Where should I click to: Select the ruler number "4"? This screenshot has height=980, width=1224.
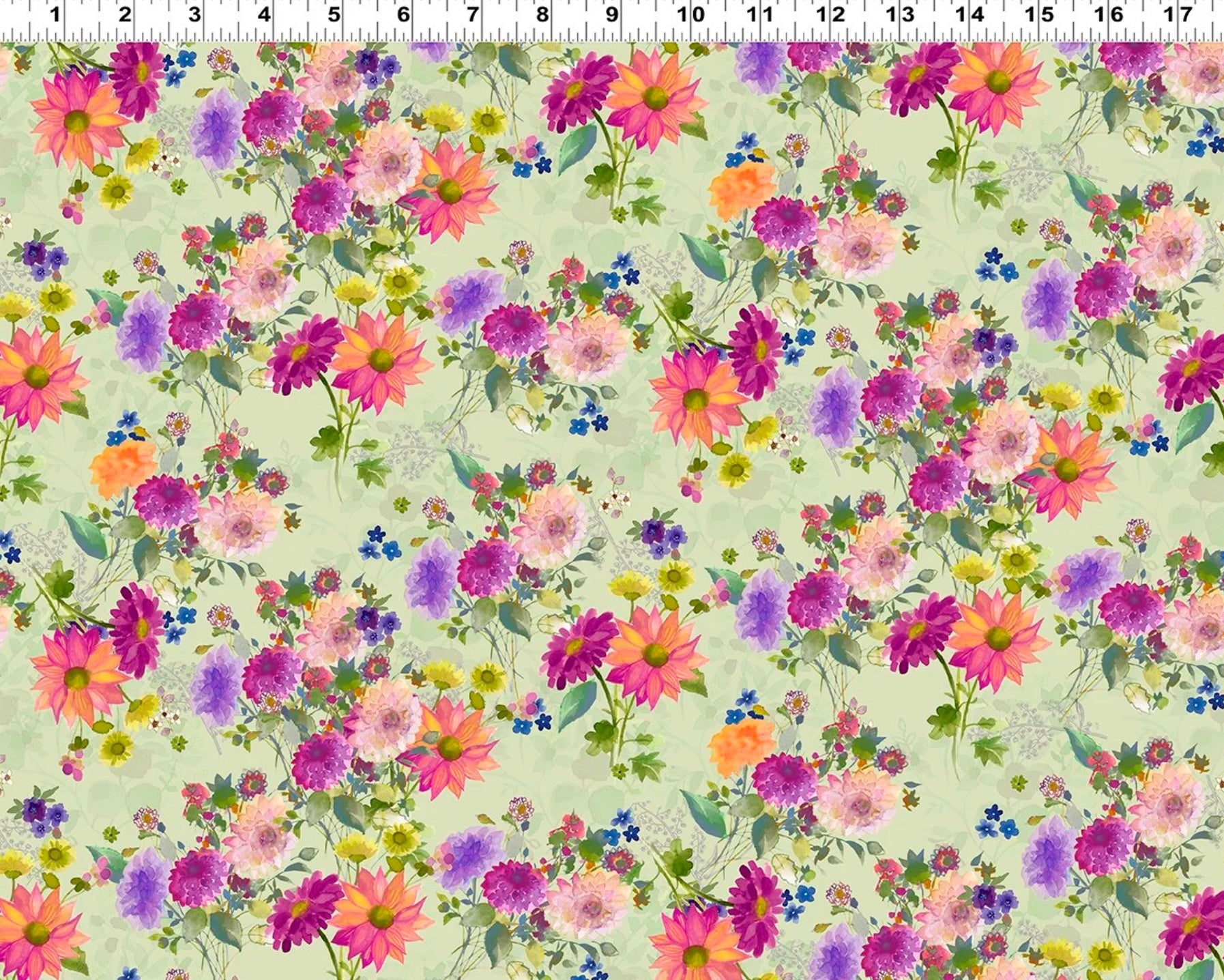264,14
